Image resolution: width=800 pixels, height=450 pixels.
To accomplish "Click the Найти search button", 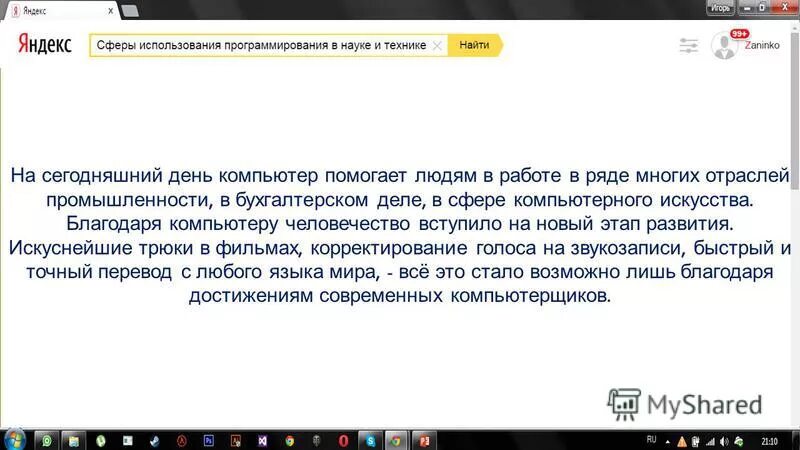I will [474, 45].
